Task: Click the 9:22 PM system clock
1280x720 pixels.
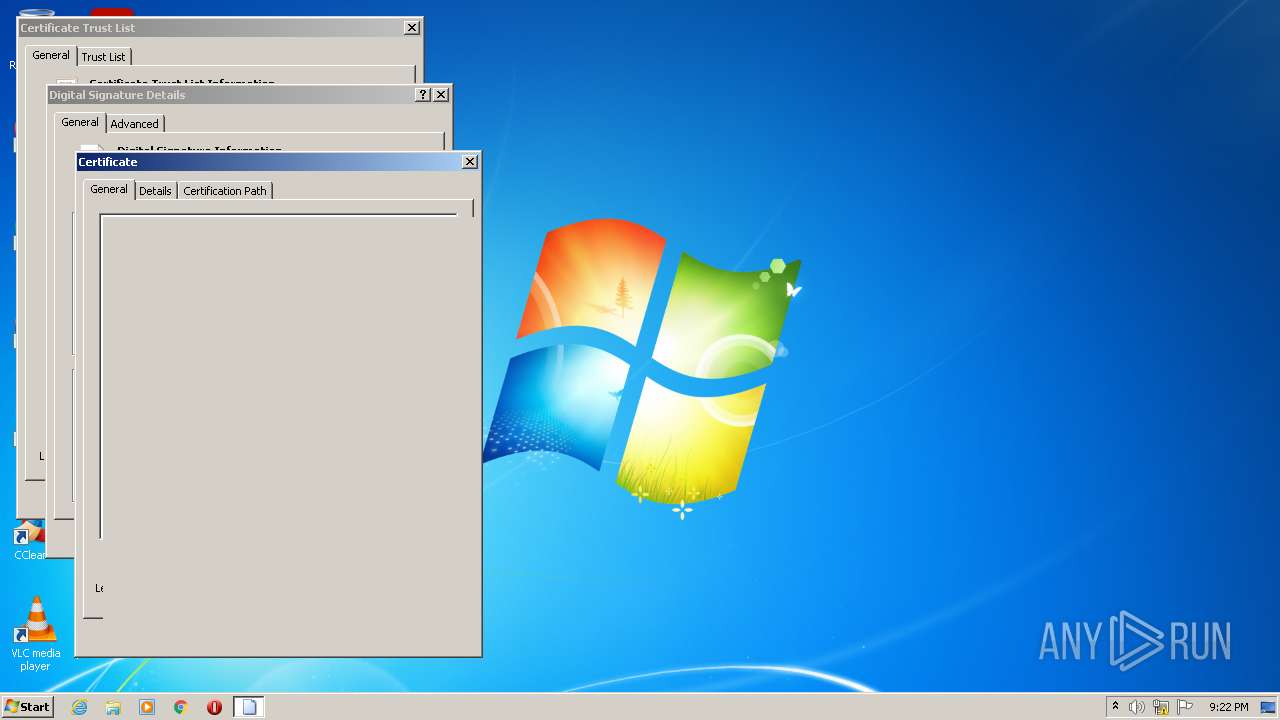Action: click(x=1228, y=707)
